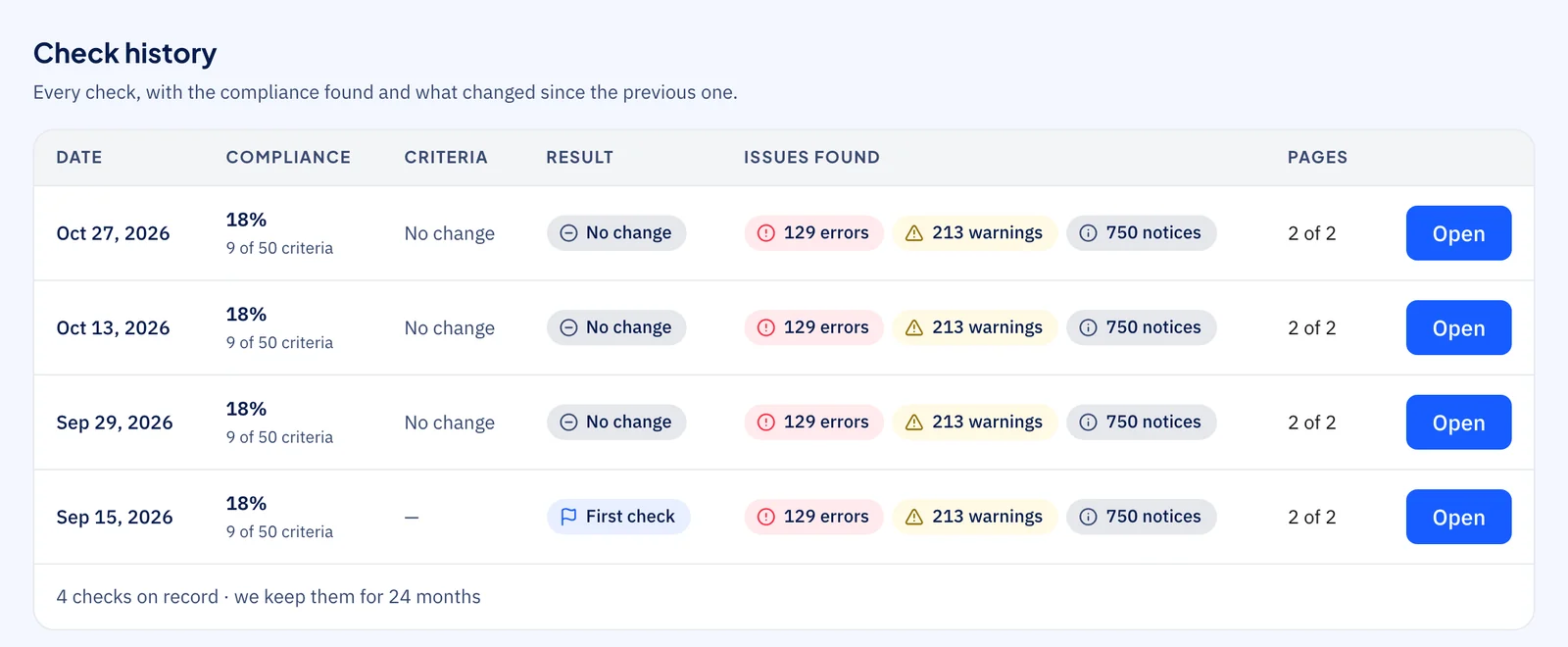Viewport: 1568px width, 647px height.
Task: Click No change badge text in Sep 29 row
Action: tap(628, 423)
